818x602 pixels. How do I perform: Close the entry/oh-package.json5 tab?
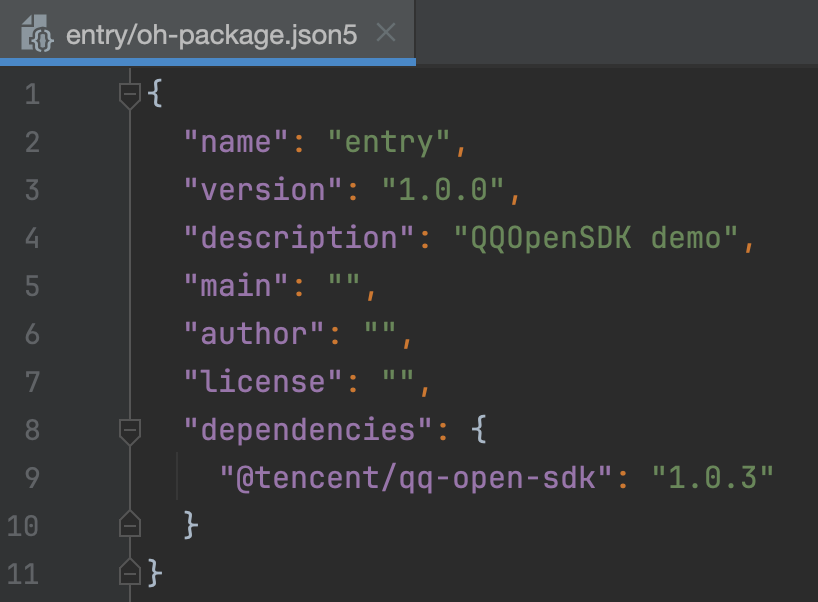pos(386,33)
